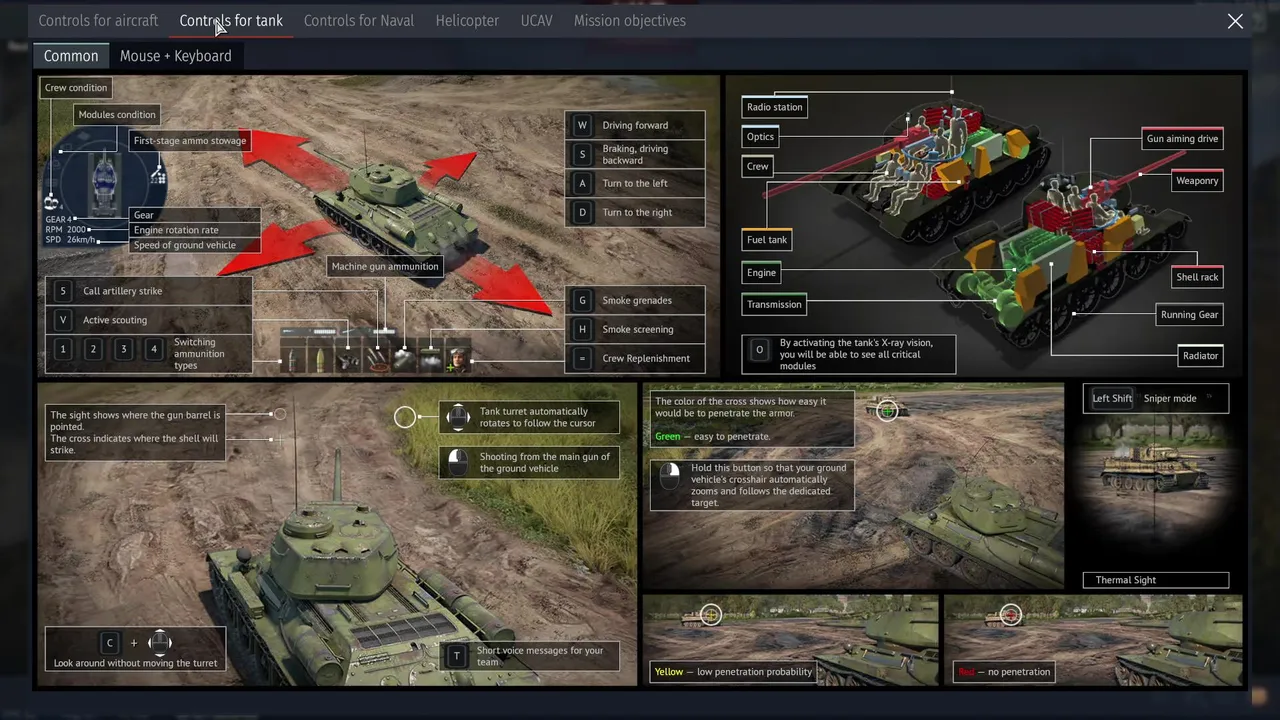Click the First-stage ammo stowage label
Screen dimensions: 1280x720
coord(190,141)
